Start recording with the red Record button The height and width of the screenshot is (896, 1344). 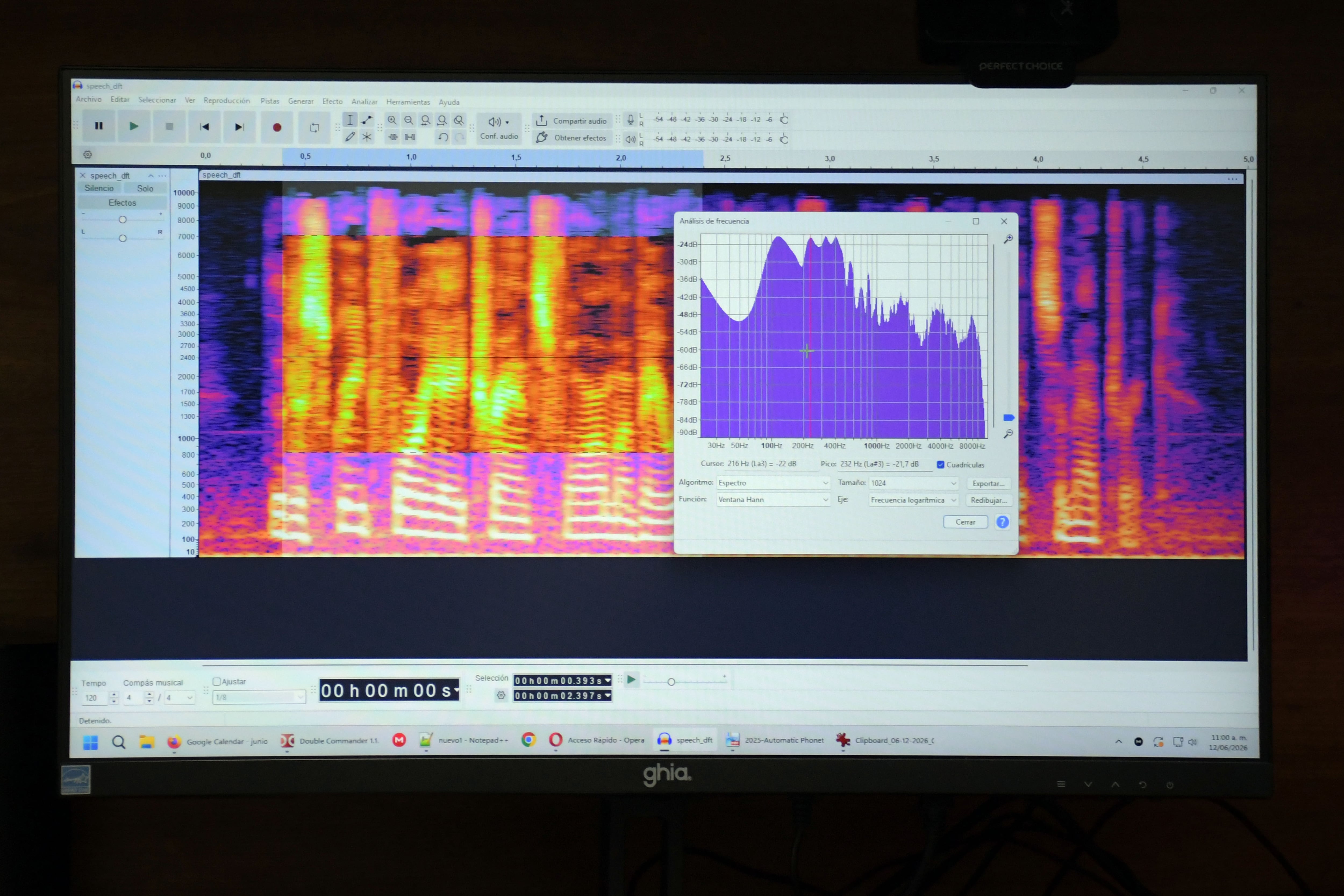[277, 127]
